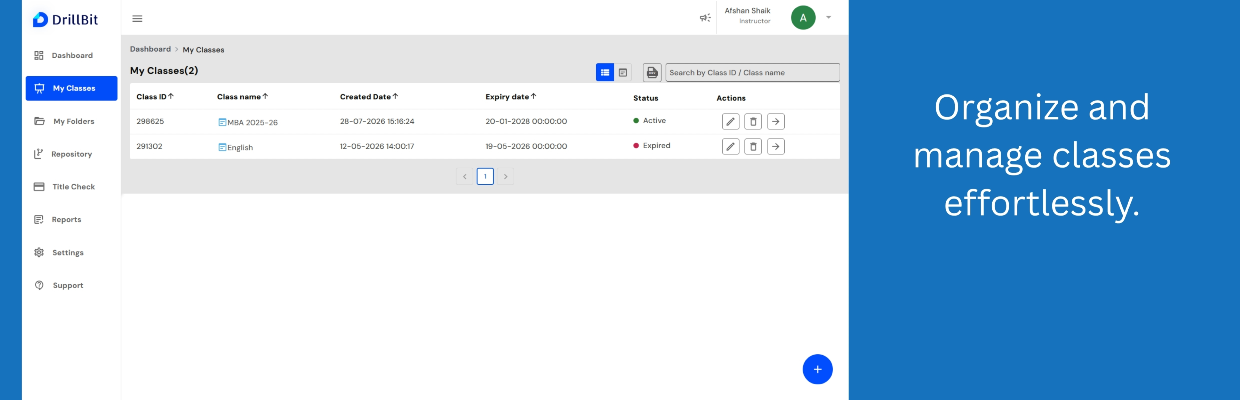Go to the previous page

coord(464,176)
